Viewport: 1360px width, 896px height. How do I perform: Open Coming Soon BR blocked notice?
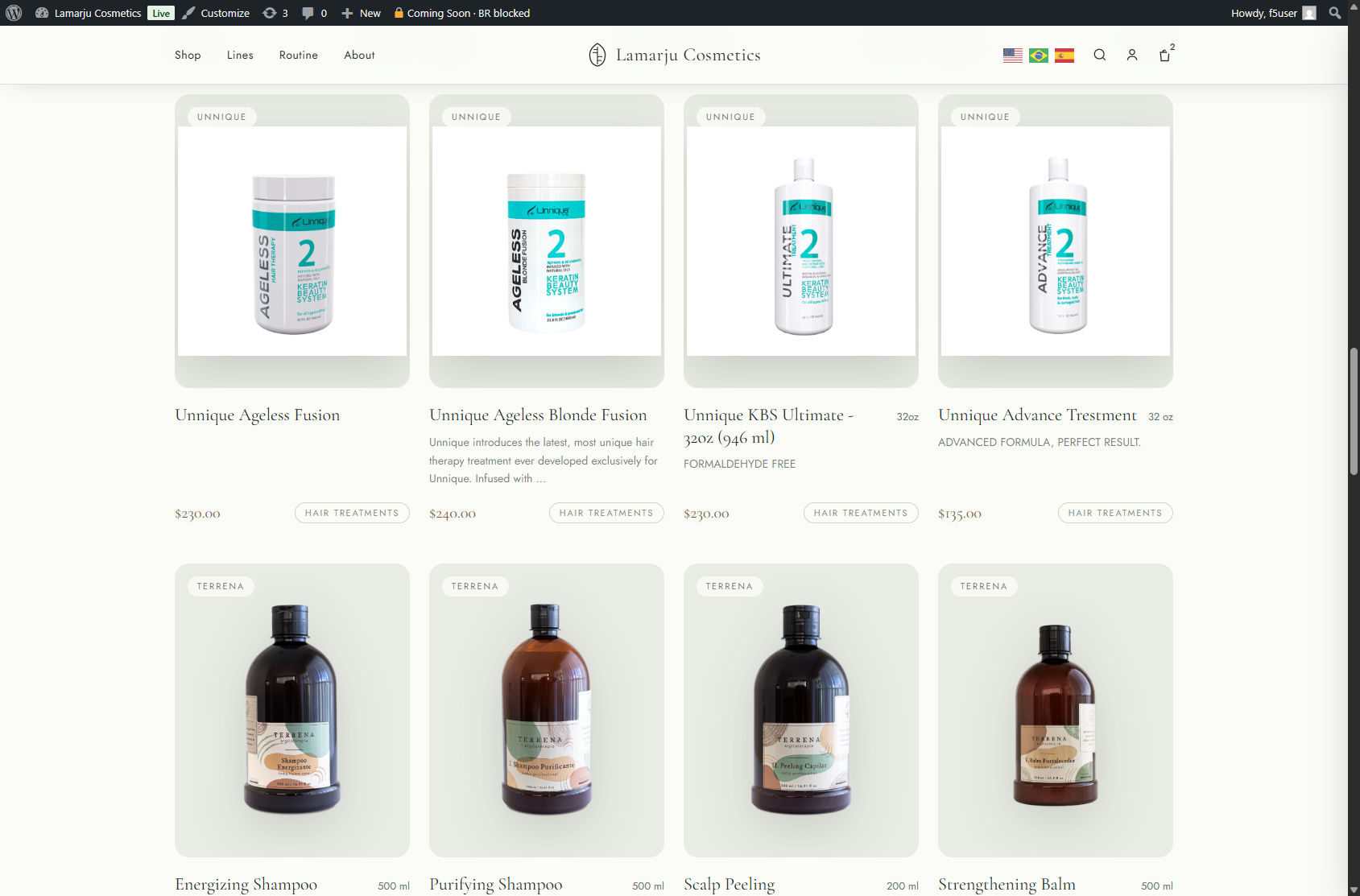(x=461, y=13)
